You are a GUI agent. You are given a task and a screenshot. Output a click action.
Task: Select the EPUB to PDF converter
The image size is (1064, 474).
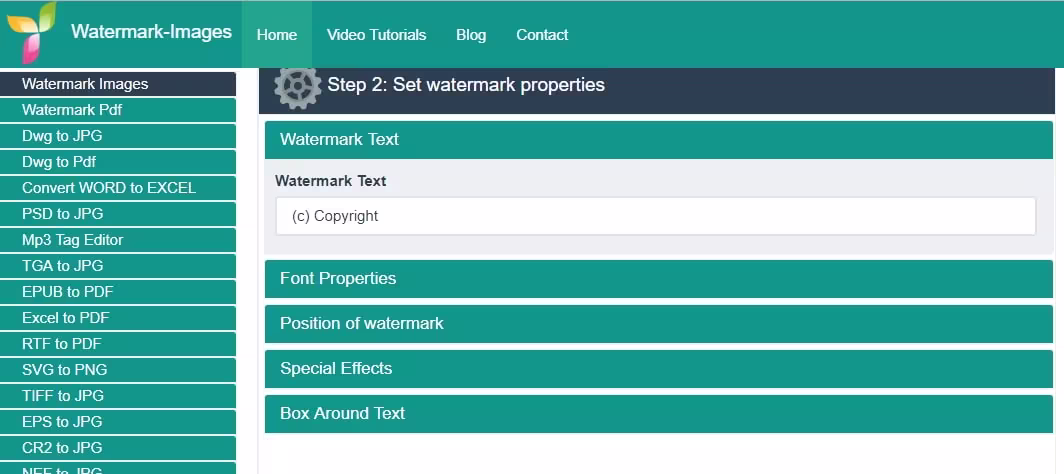click(x=118, y=292)
